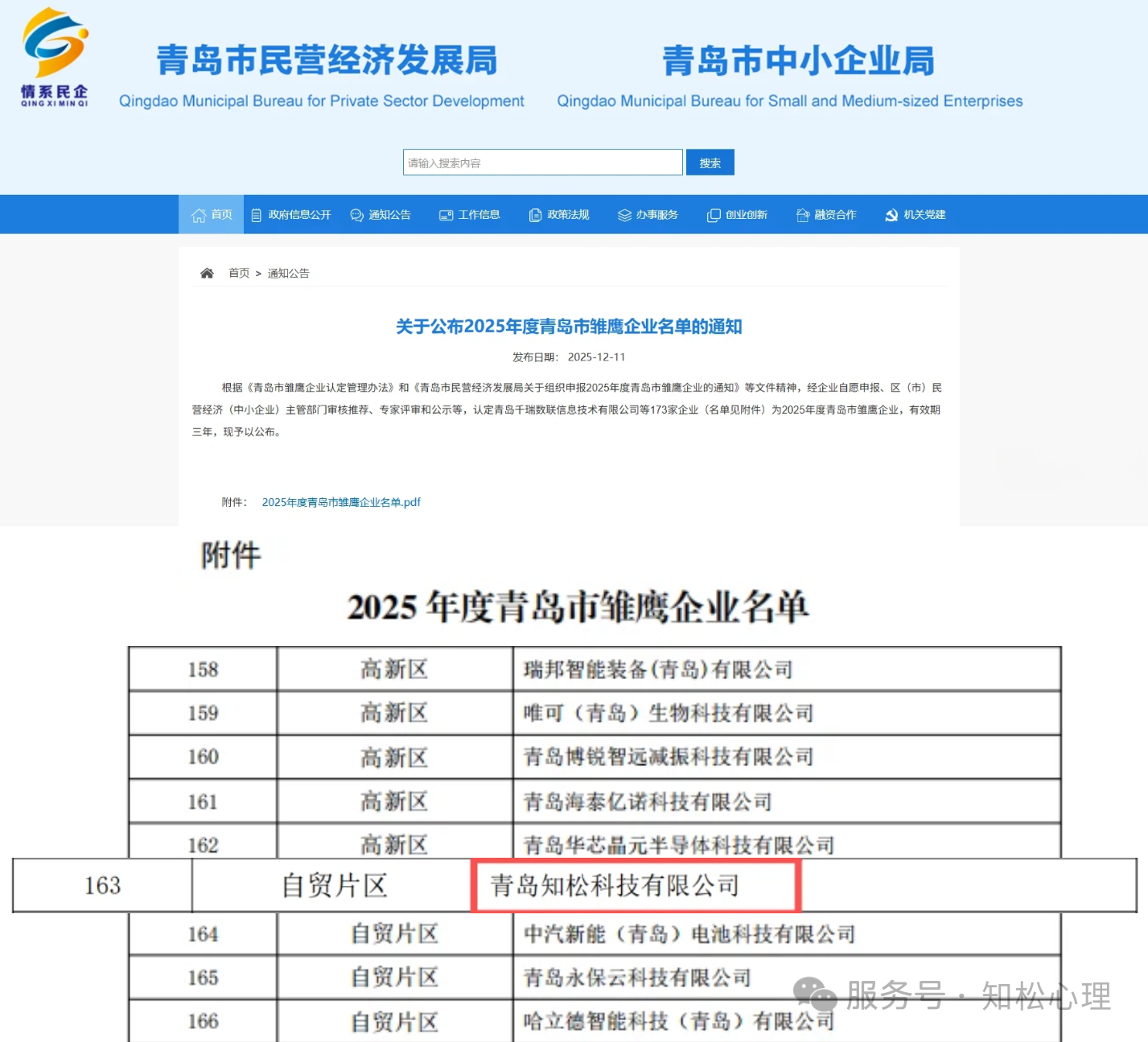Click the 办事服务 icon

coord(623,214)
